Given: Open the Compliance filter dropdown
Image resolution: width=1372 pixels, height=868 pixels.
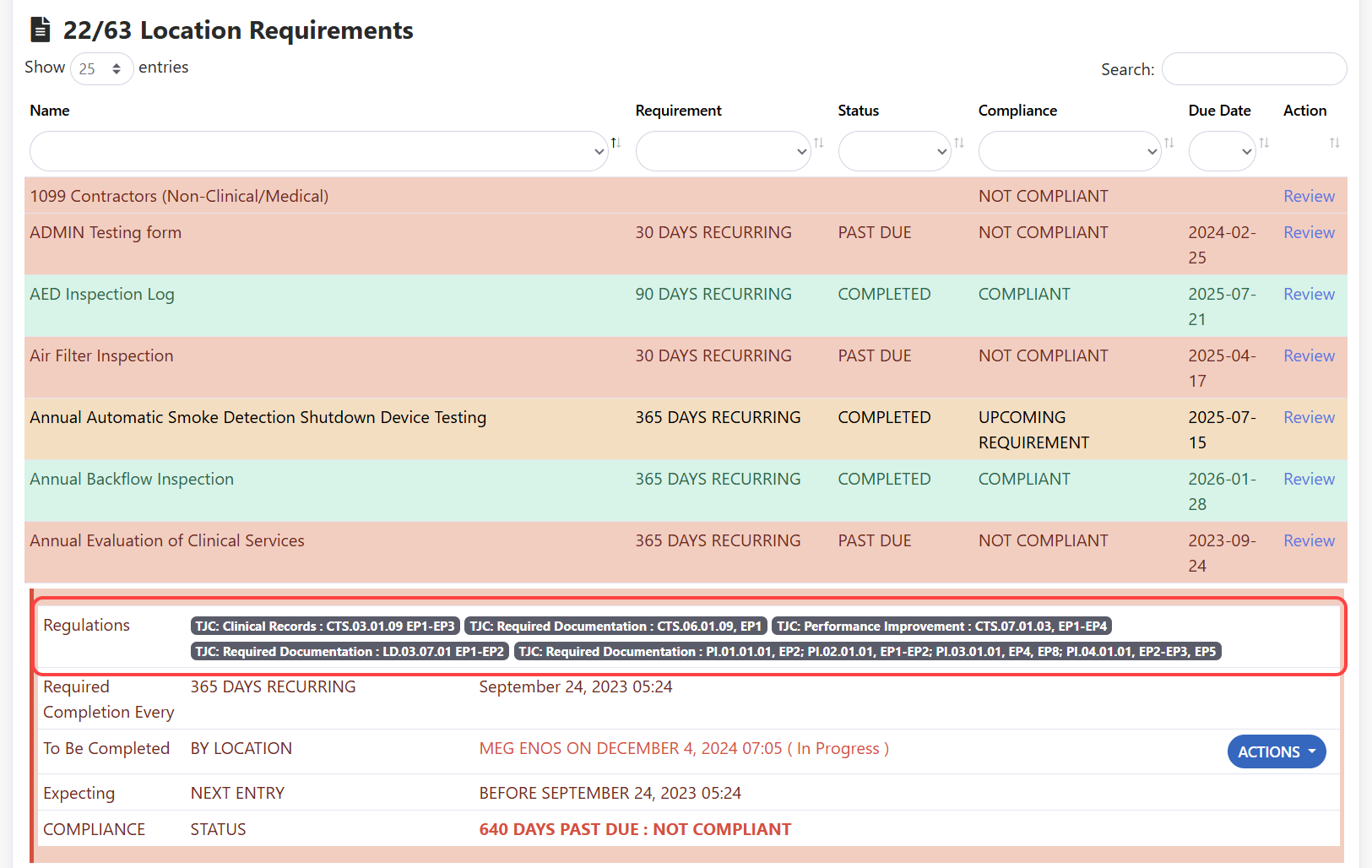Looking at the screenshot, I should tap(1069, 152).
